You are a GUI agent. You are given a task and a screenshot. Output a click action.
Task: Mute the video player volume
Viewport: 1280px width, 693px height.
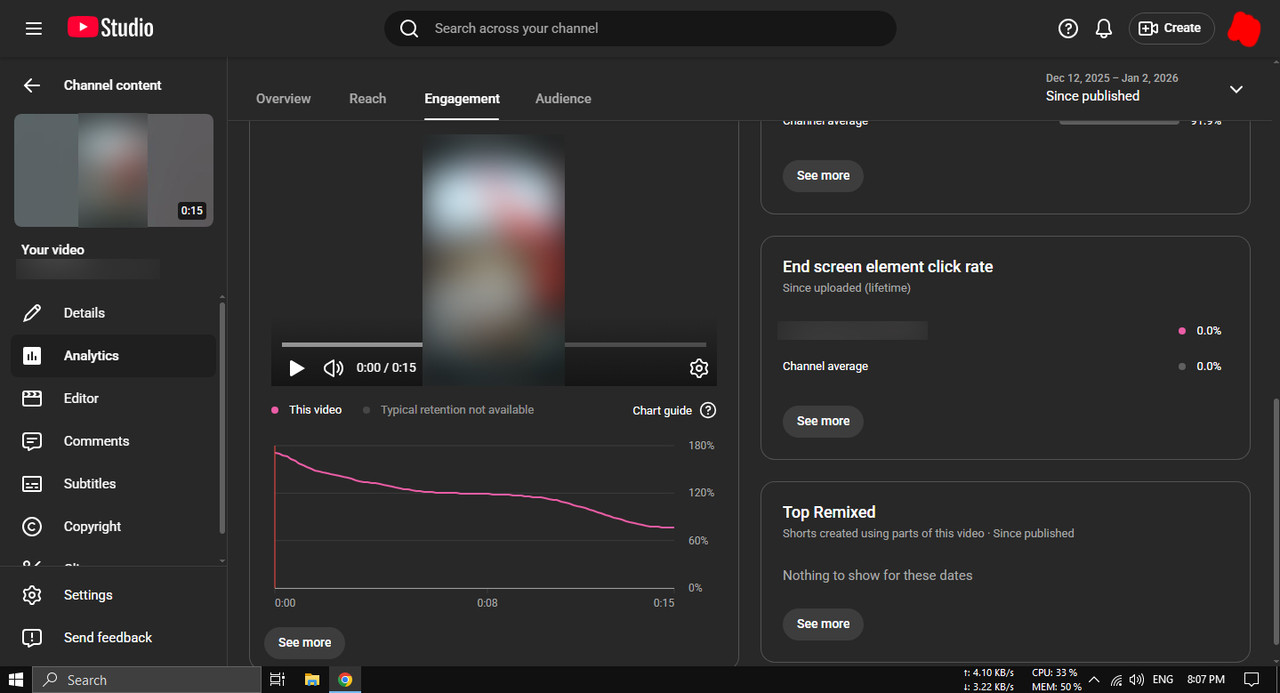tap(333, 368)
